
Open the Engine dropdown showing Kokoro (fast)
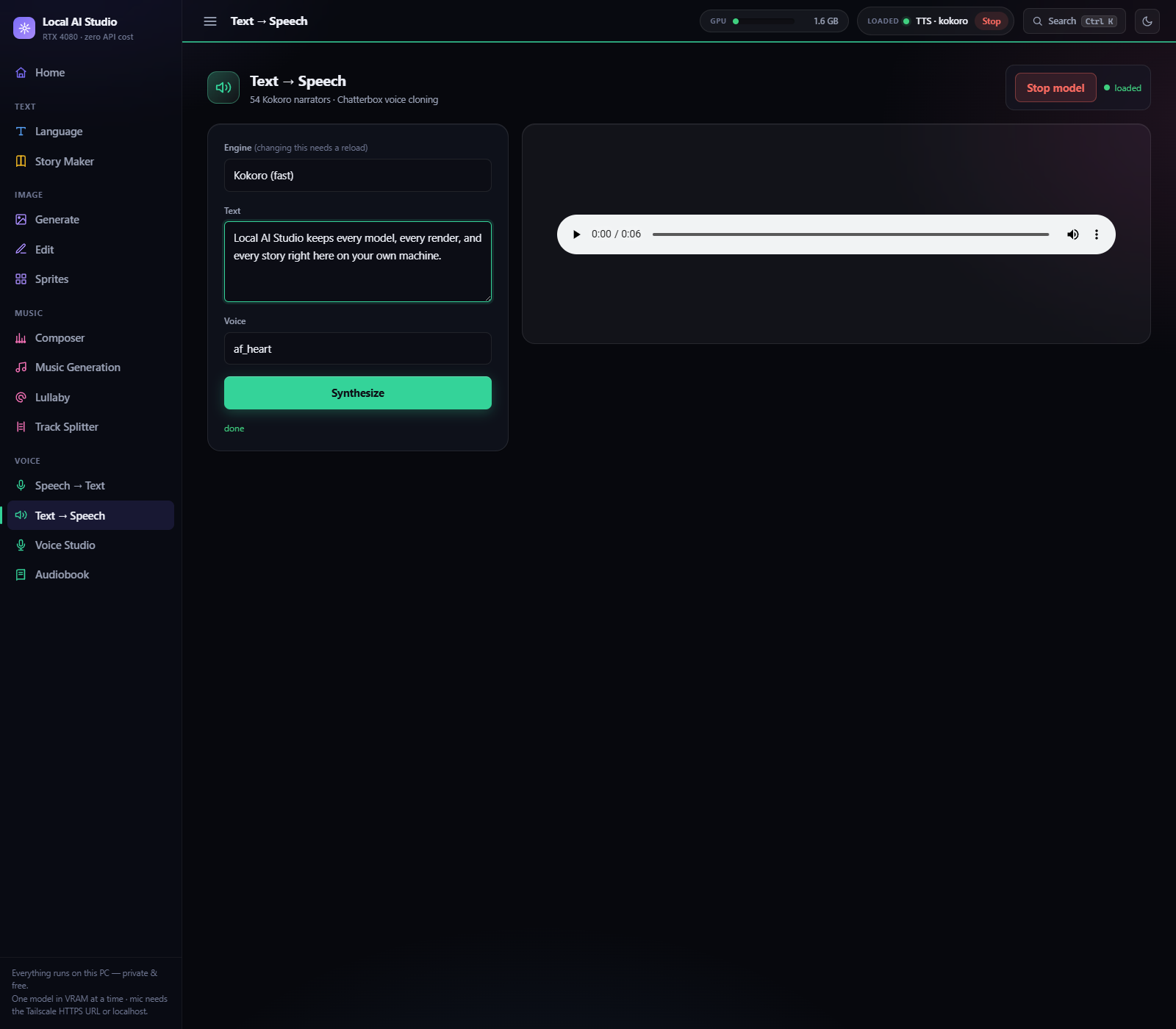[358, 176]
